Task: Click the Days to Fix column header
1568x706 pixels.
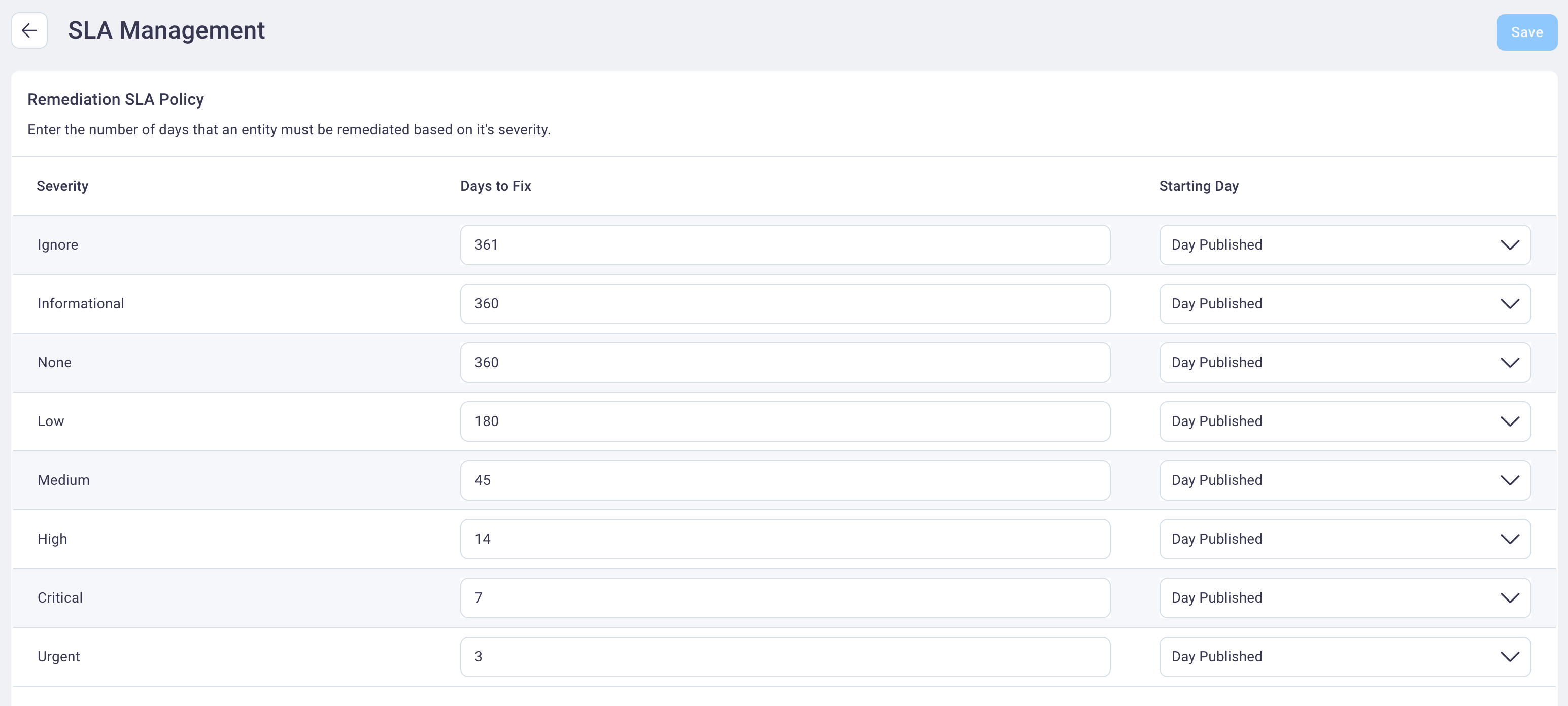Action: [494, 185]
